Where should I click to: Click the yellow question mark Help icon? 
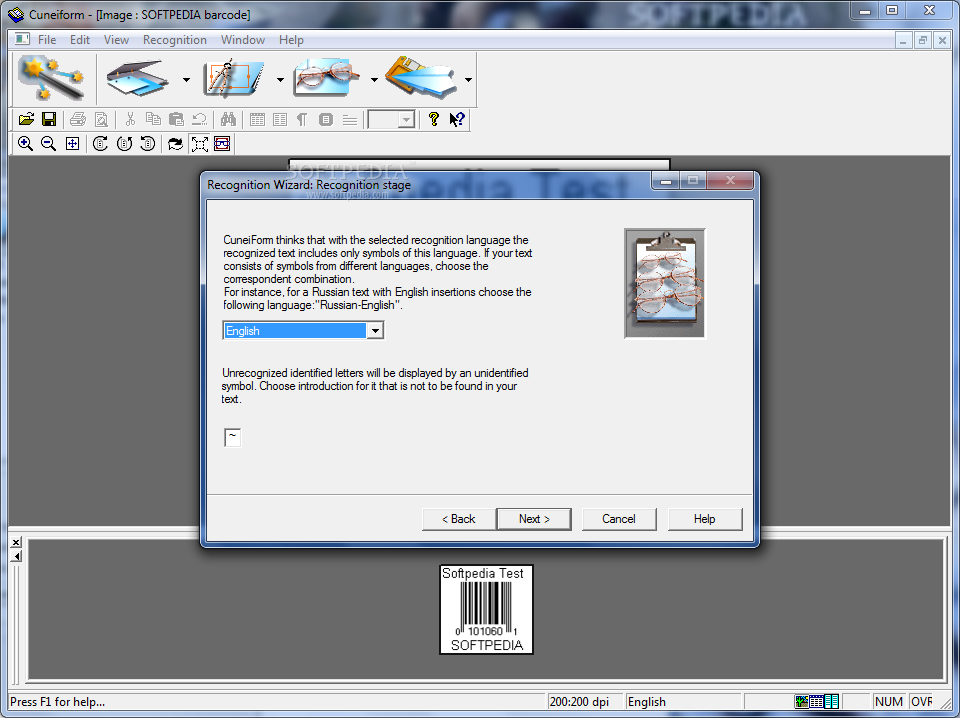tap(433, 119)
